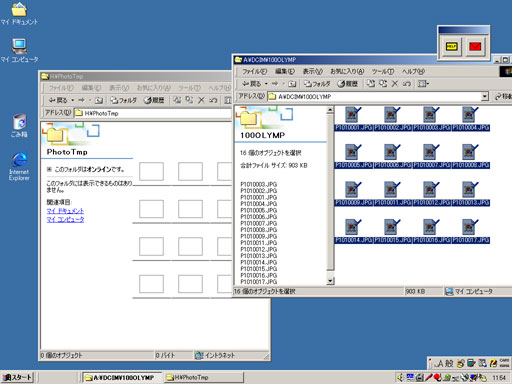Click Undo icon in 100OLYMP toolbar
The width and height of the screenshot is (512, 384).
pyautogui.click(x=406, y=84)
